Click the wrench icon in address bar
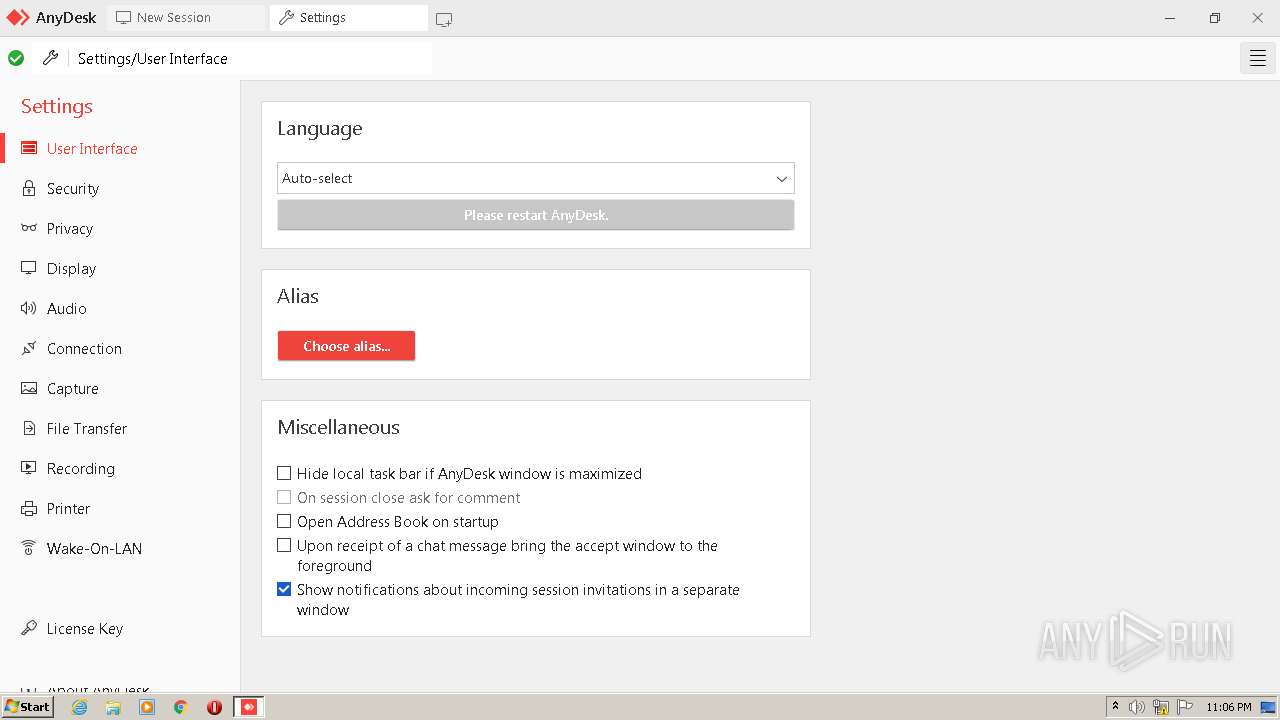Screen dimensions: 1280x720 point(50,58)
